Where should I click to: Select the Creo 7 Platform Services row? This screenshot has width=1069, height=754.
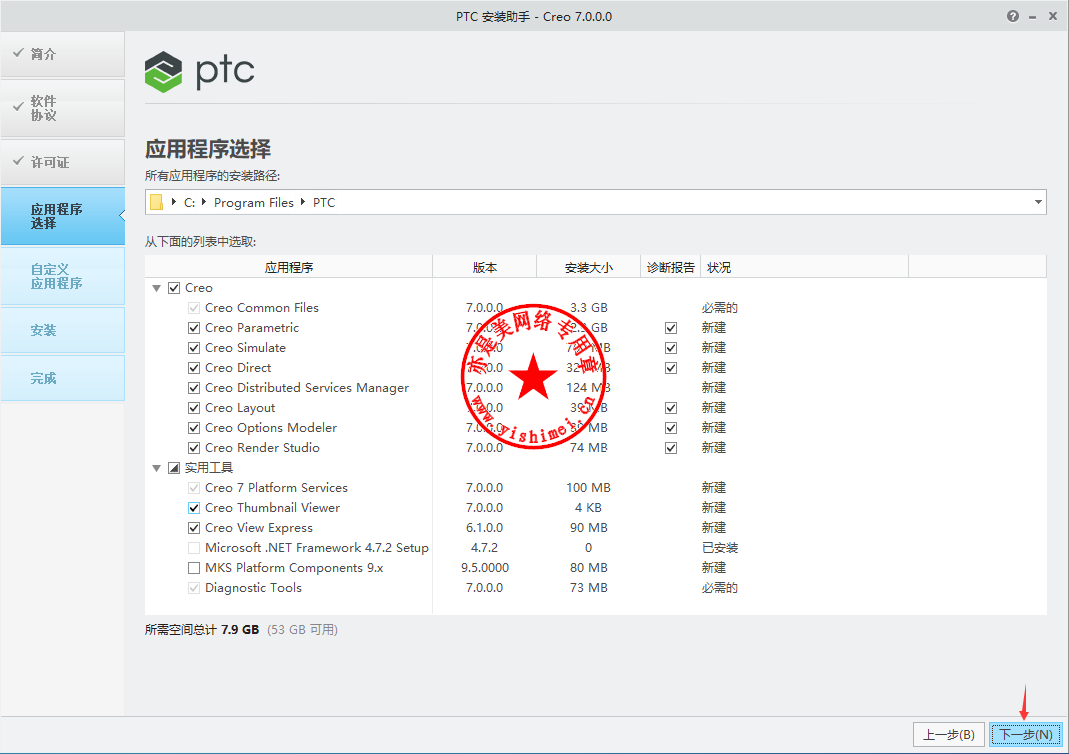(596, 488)
